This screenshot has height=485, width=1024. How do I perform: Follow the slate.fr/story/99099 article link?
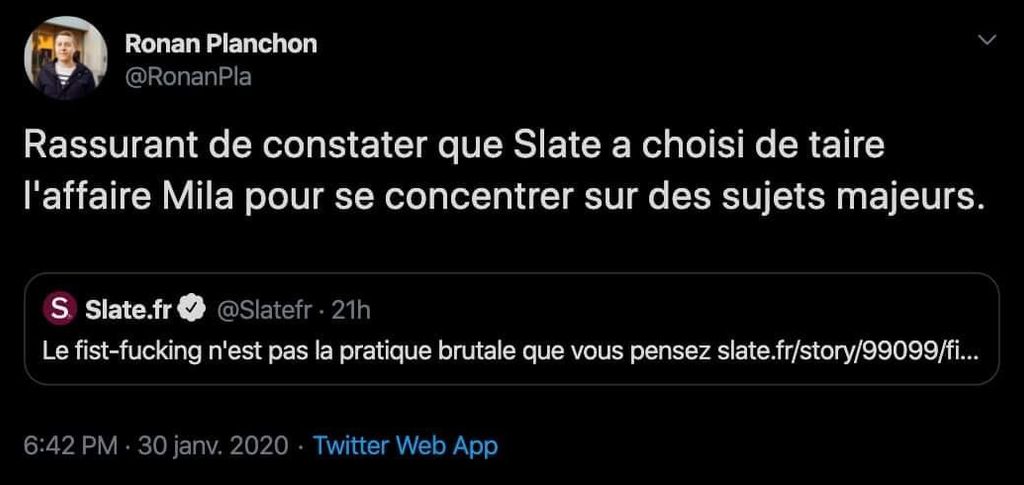coord(846,352)
